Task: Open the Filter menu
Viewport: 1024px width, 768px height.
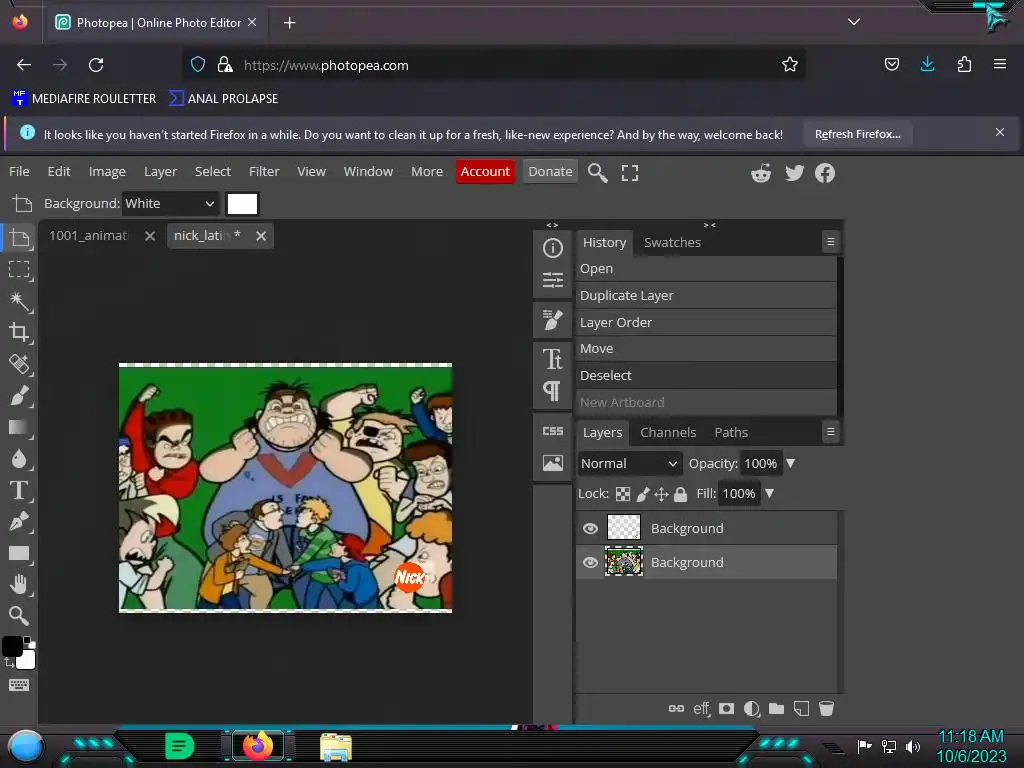Action: point(264,171)
